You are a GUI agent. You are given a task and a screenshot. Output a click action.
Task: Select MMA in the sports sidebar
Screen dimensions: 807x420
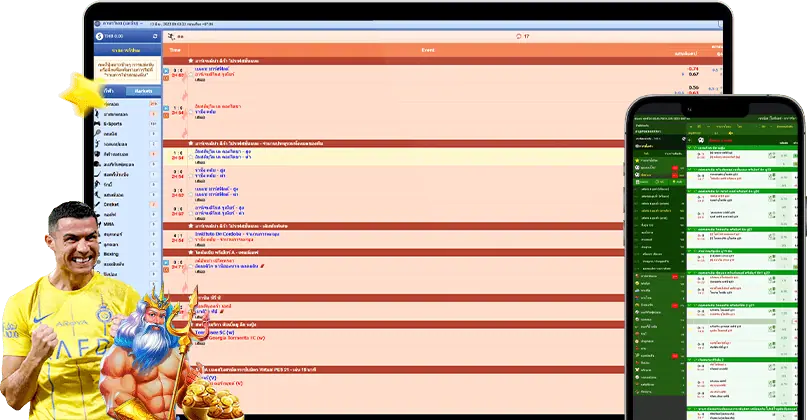[x=109, y=224]
